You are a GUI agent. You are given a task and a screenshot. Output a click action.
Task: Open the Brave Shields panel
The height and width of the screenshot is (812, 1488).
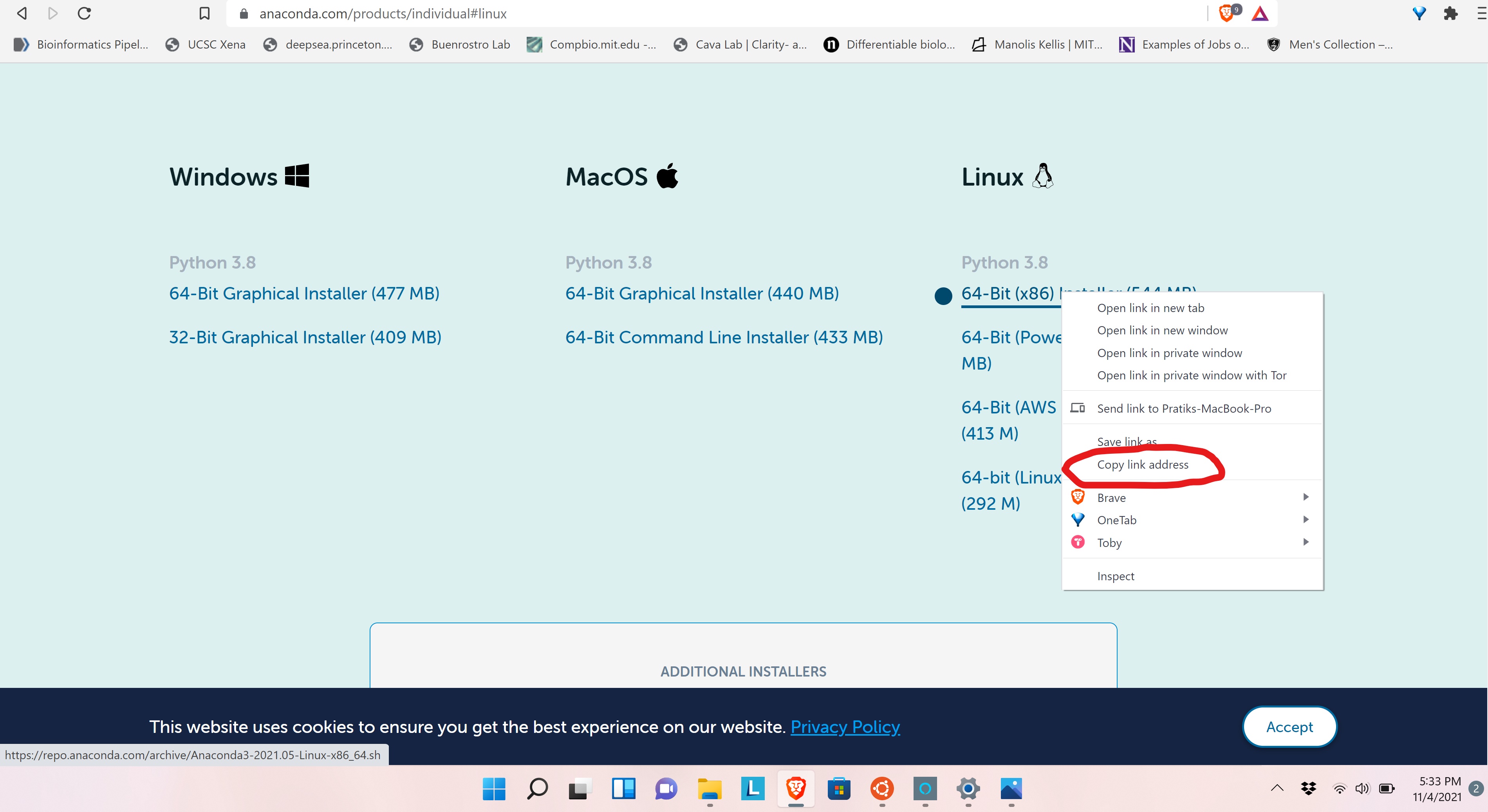pyautogui.click(x=1226, y=13)
